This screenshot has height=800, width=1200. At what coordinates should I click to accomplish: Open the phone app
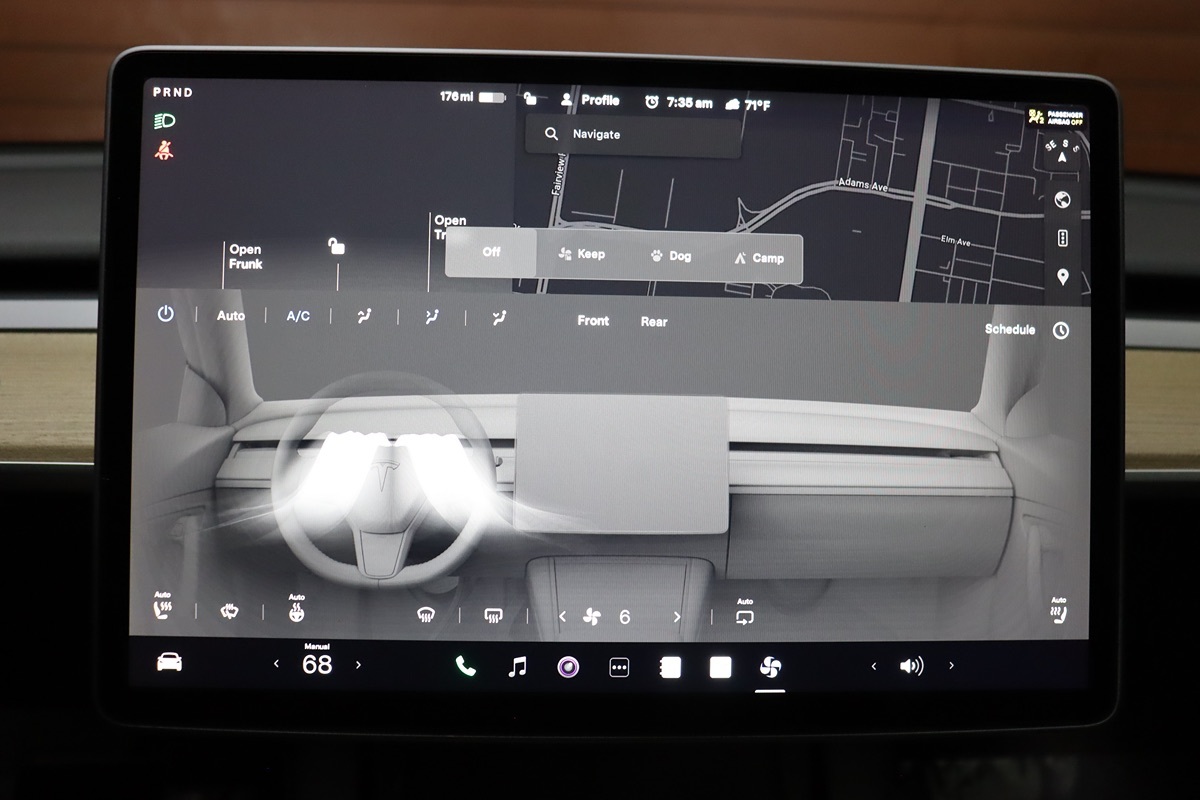click(x=466, y=666)
